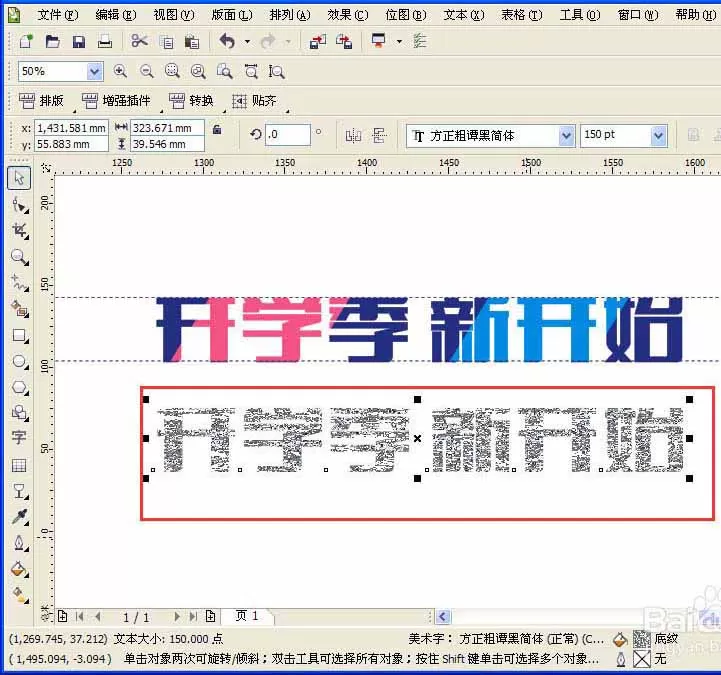Select the Text tool 字
This screenshot has height=675, width=721.
pyautogui.click(x=19, y=437)
